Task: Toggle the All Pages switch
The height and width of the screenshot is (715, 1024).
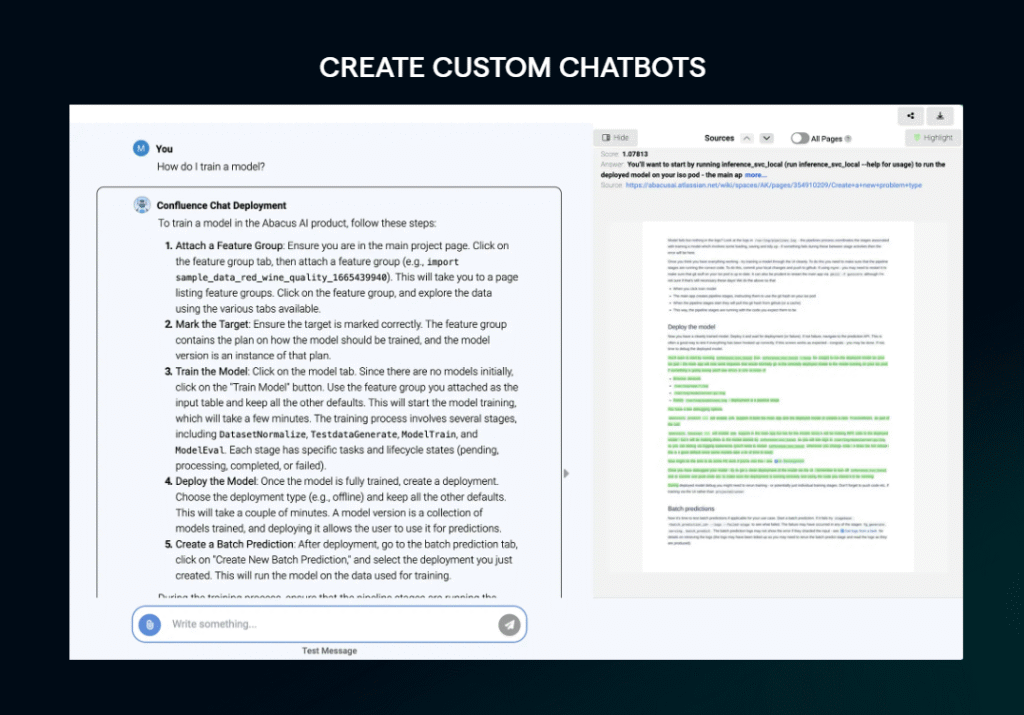Action: pyautogui.click(x=800, y=138)
